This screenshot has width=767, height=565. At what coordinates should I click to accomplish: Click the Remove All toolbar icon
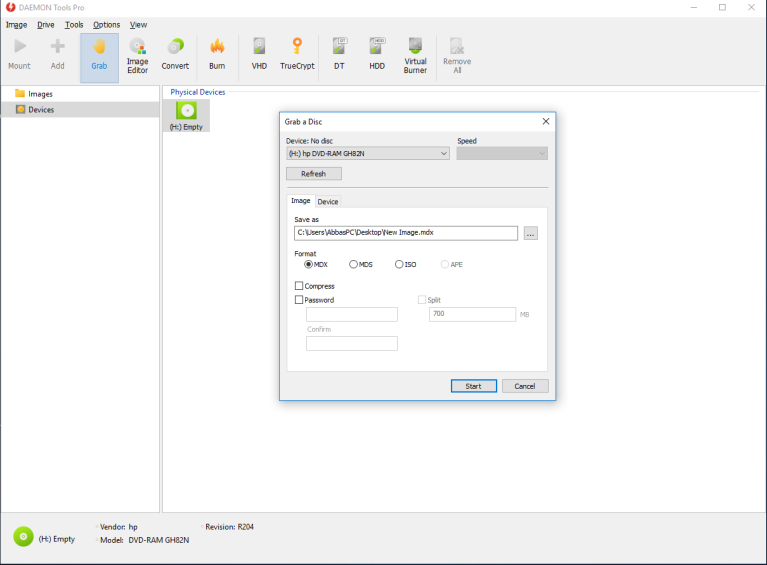point(457,55)
